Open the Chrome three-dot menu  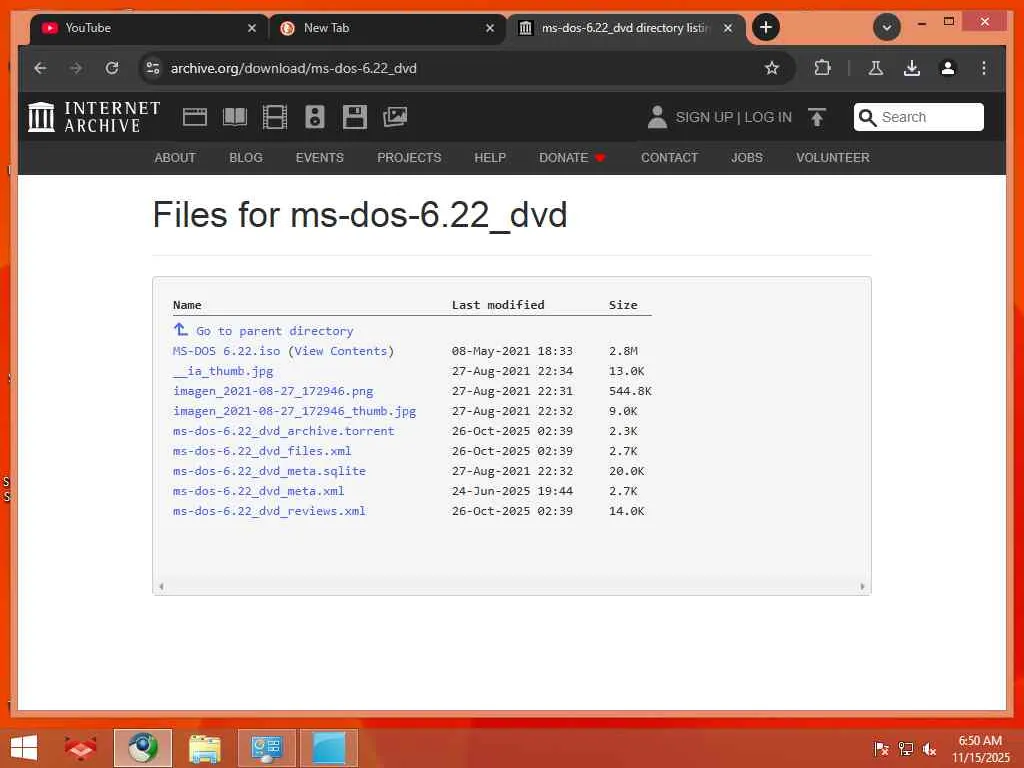click(984, 68)
